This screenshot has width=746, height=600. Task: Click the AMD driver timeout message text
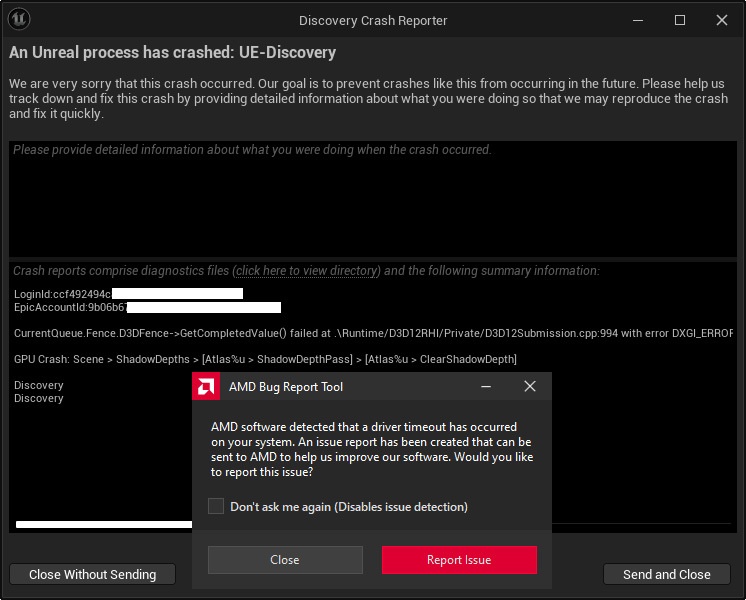[372, 449]
